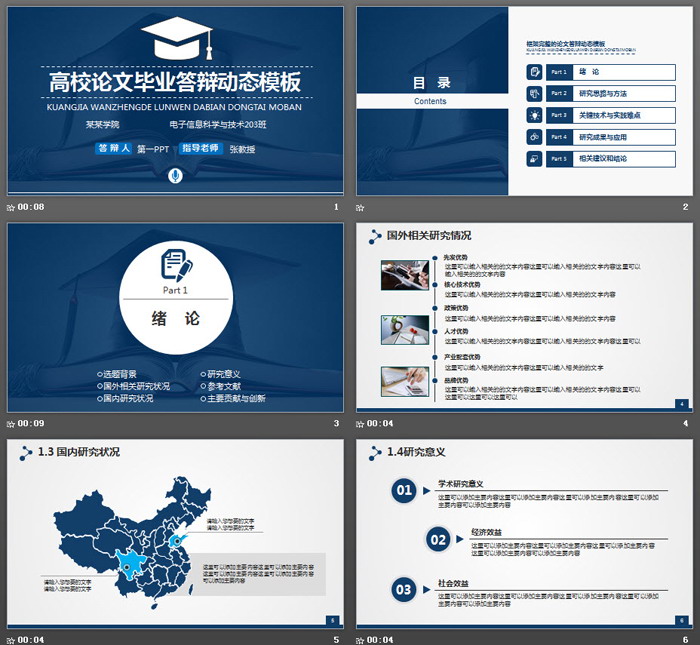Click the 00:08 timing under slide 1
This screenshot has width=700, height=645.
tap(31, 207)
